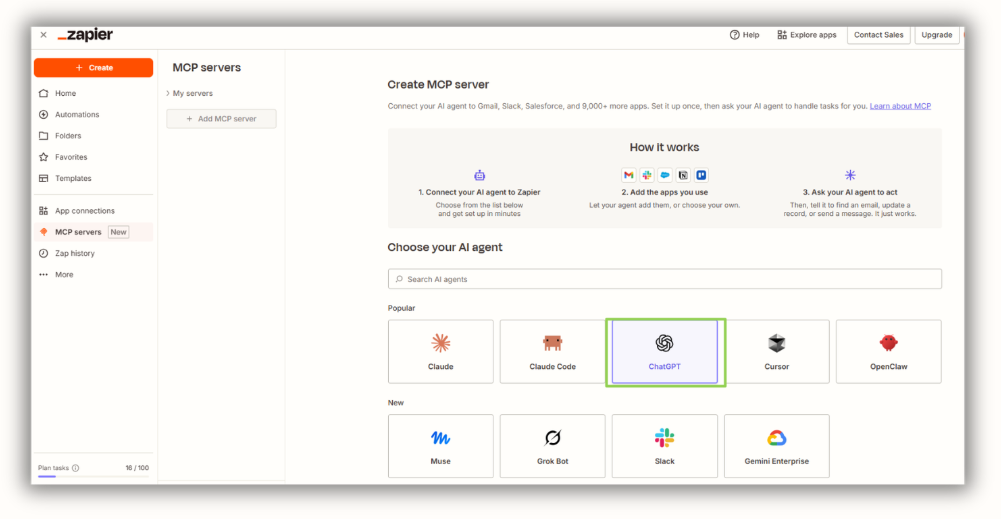This screenshot has height=519, width=1001.
Task: Click '2. Add the apps you use' text
Action: [665, 192]
